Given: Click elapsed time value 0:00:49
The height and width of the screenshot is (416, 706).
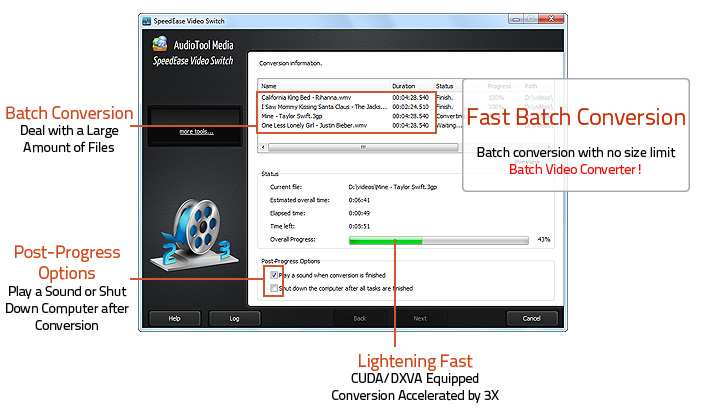Looking at the screenshot, I should tap(359, 213).
